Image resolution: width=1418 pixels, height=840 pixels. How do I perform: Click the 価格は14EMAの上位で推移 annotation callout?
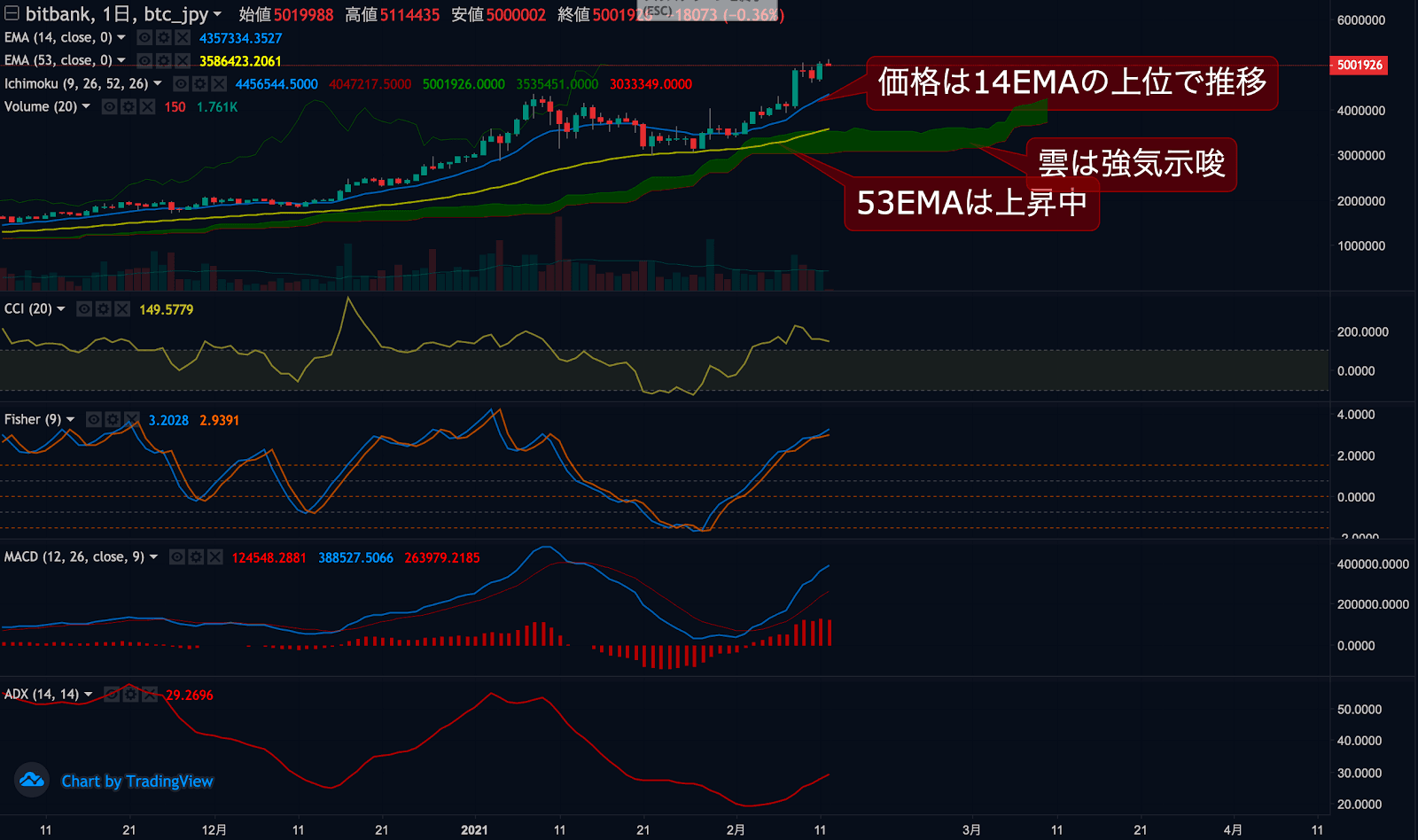[1071, 82]
